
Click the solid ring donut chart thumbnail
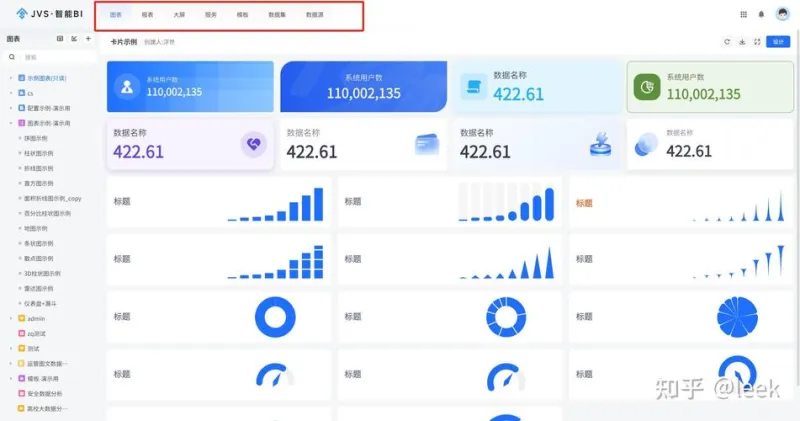(275, 317)
